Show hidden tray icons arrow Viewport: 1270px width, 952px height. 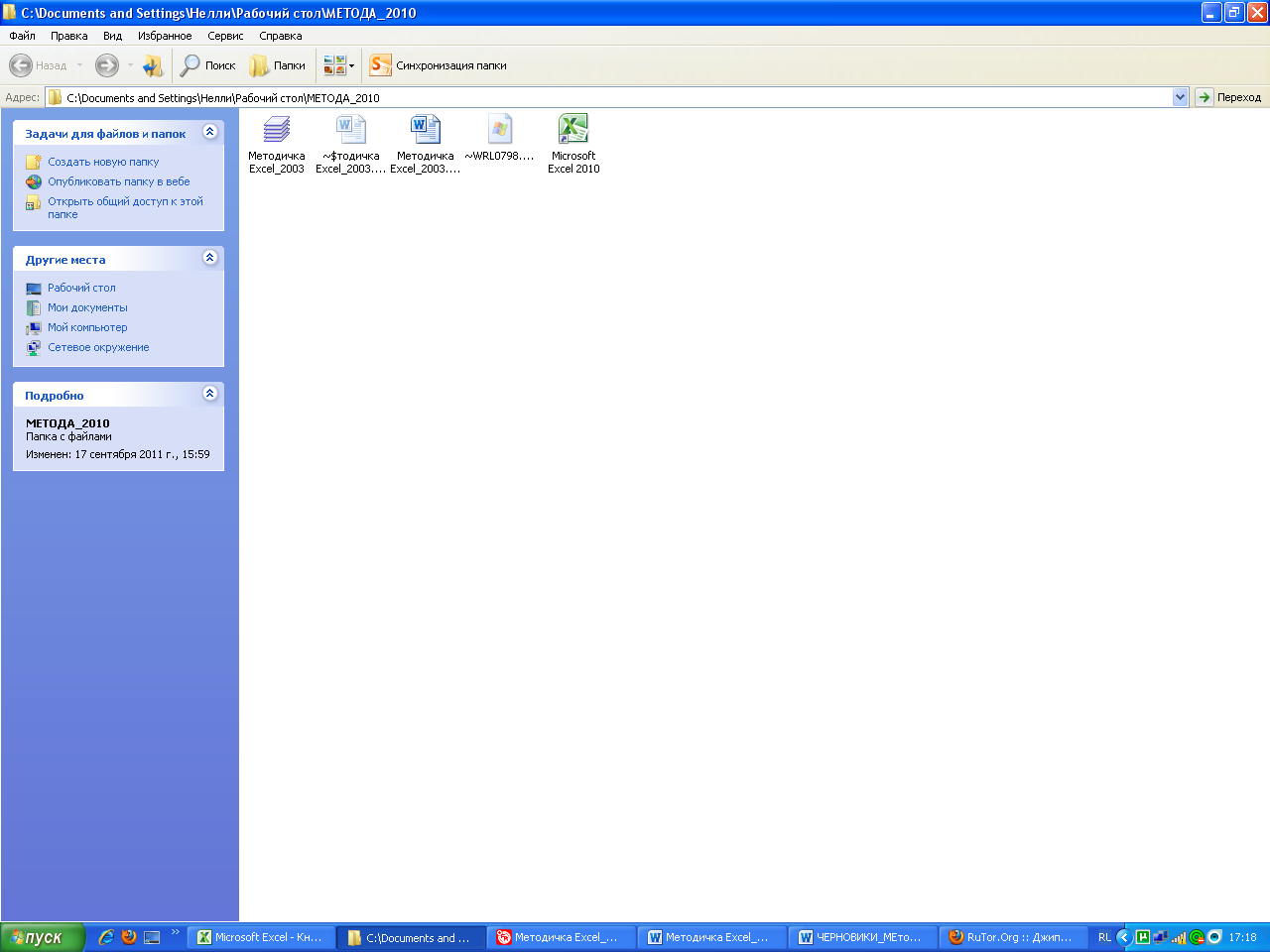pyautogui.click(x=1124, y=937)
